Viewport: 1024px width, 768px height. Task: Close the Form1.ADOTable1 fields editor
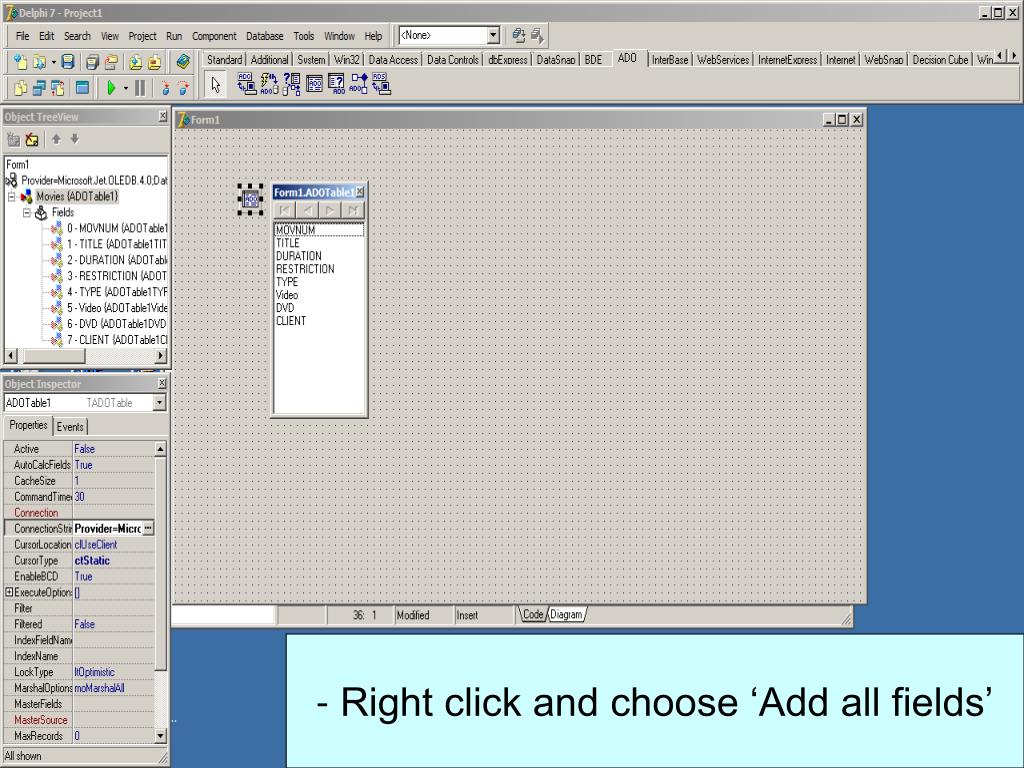360,191
